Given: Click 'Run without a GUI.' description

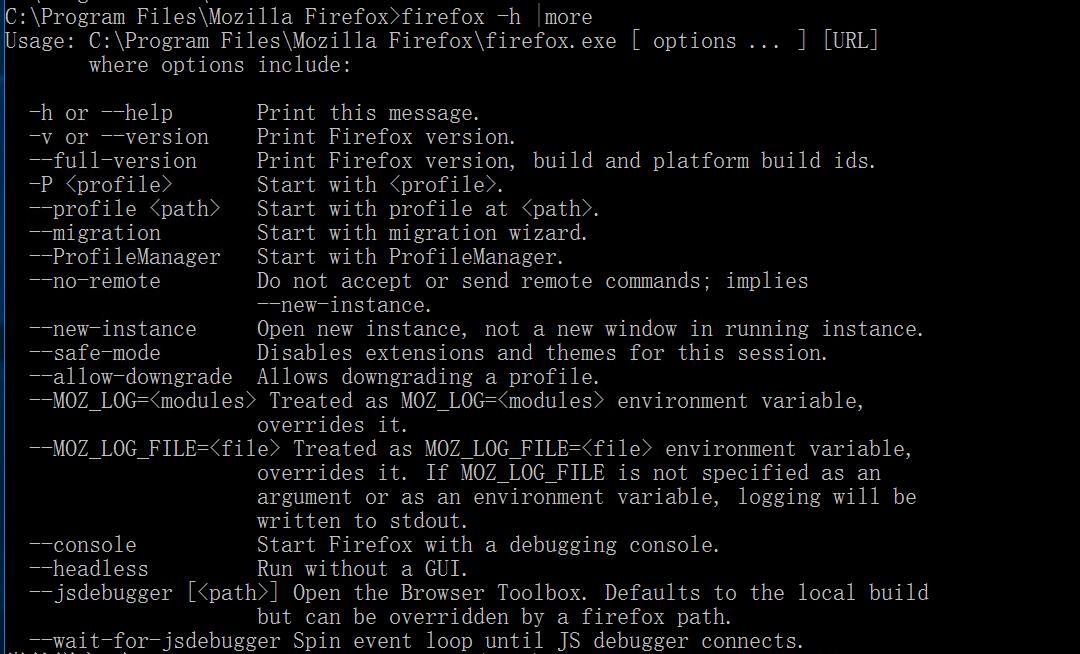Looking at the screenshot, I should (362, 569).
